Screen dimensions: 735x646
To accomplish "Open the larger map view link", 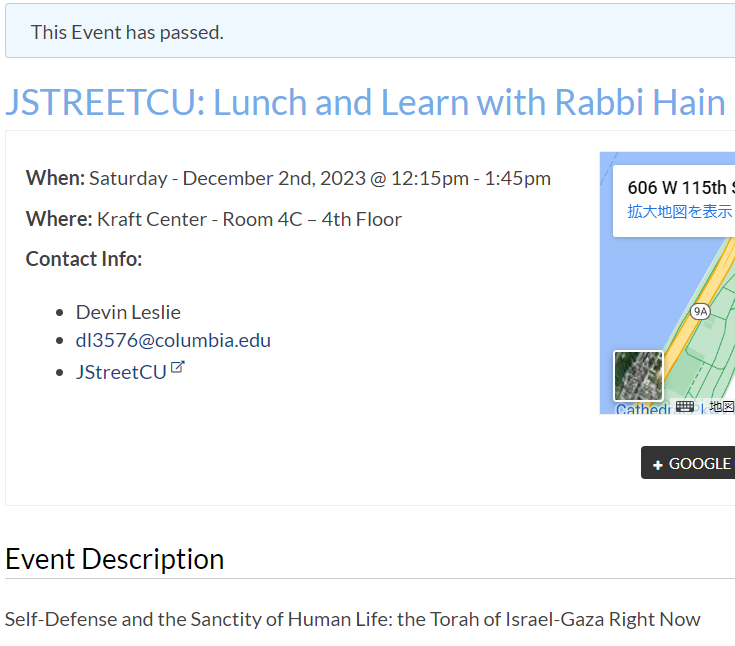I will point(680,211).
